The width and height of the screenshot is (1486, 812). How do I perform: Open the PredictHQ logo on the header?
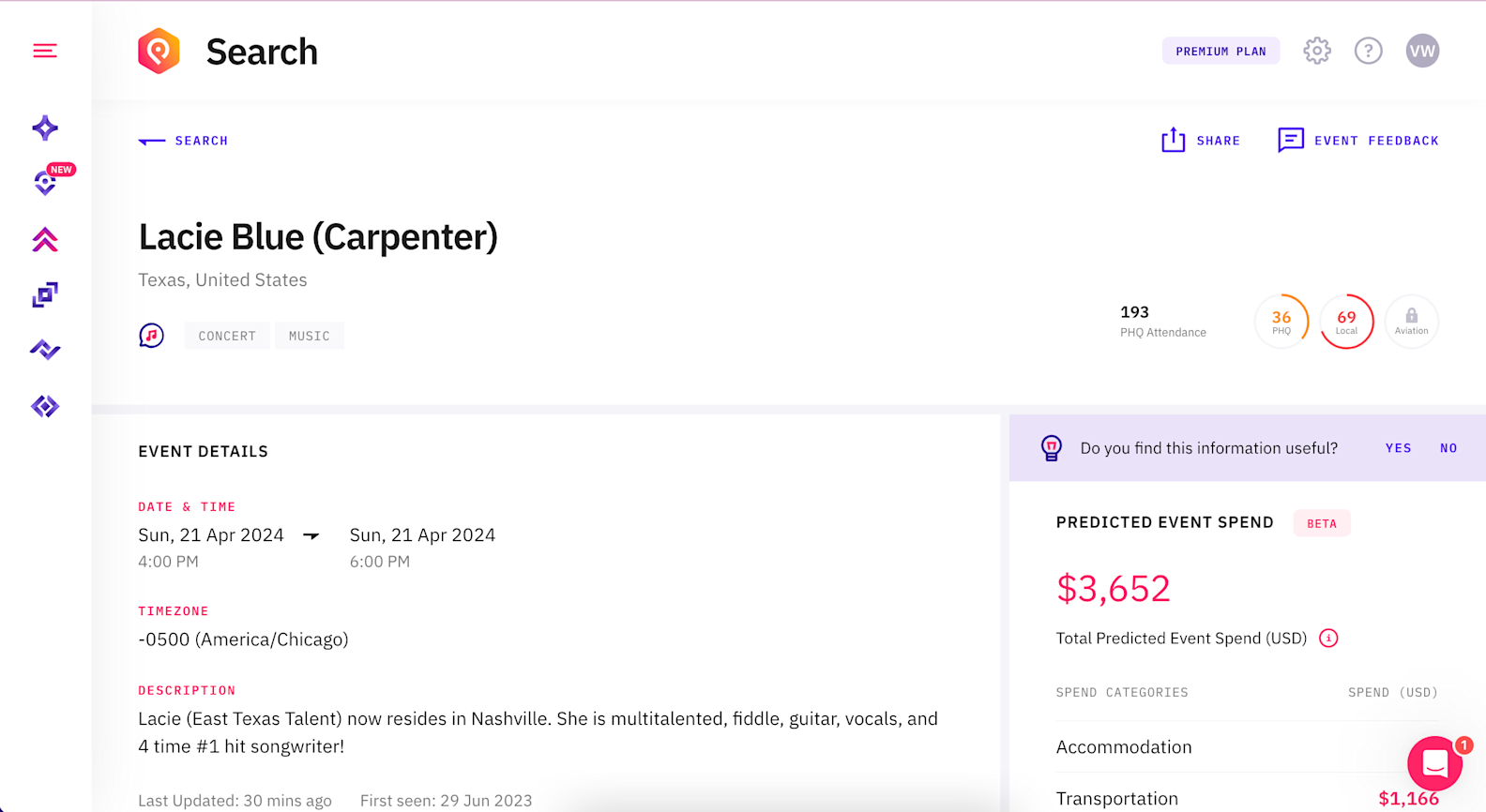click(x=159, y=51)
